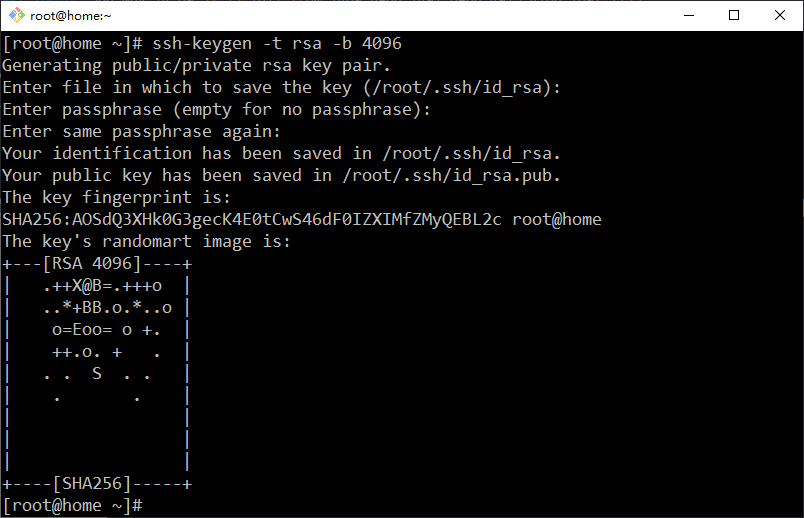804x518 pixels.
Task: Click the Git Bash icon in title bar
Action: click(16, 15)
